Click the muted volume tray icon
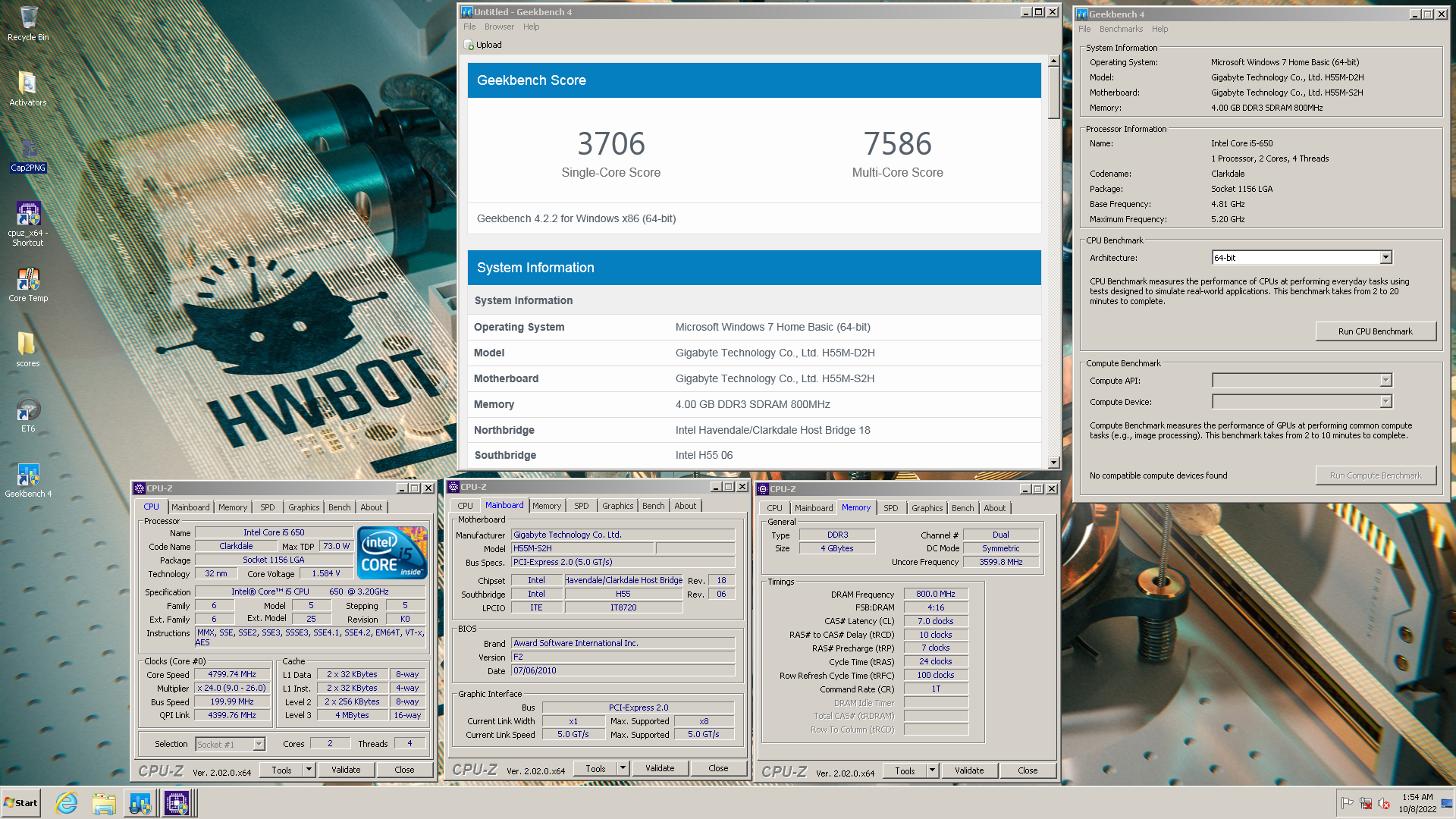This screenshot has width=1456, height=819. [1384, 803]
